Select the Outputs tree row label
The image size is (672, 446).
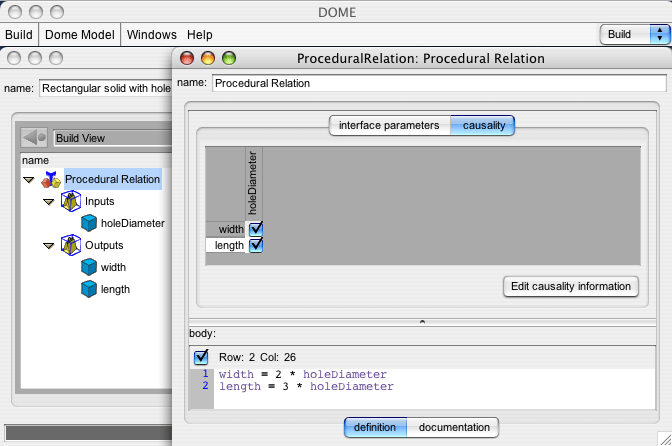pyautogui.click(x=104, y=245)
